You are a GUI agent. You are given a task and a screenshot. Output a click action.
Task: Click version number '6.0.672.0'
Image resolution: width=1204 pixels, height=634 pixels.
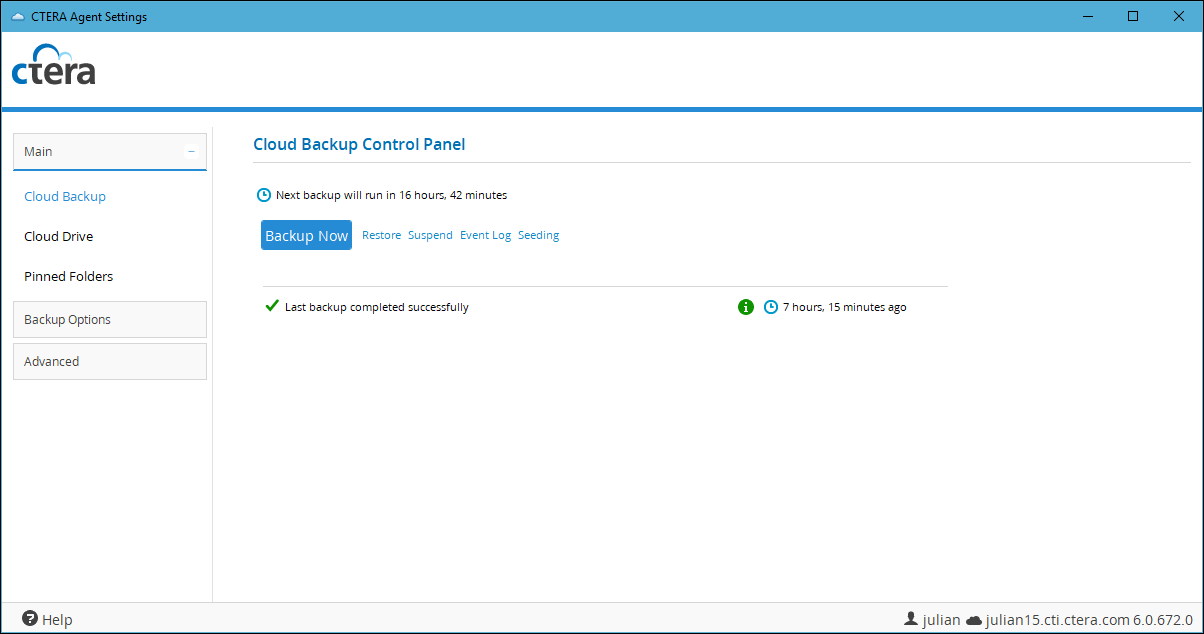[x=1163, y=620]
